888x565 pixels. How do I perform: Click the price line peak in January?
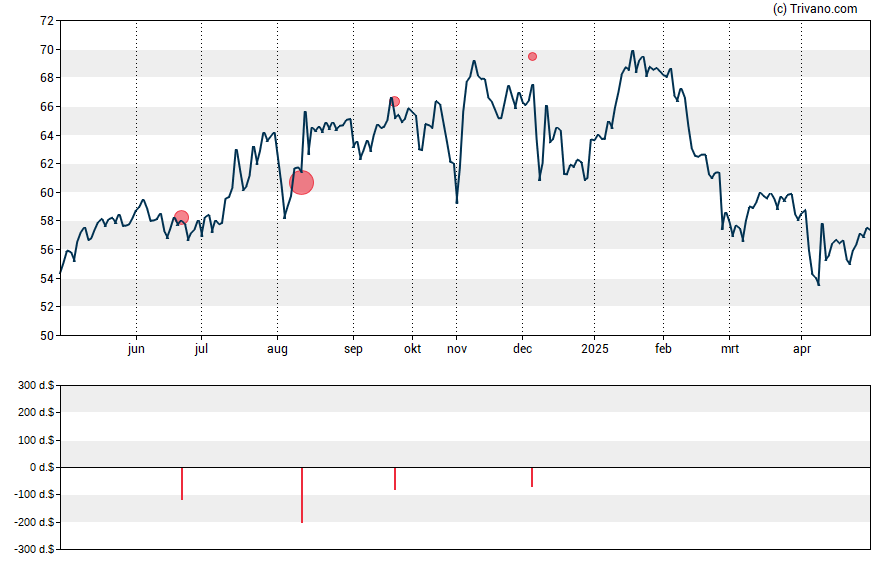(633, 51)
